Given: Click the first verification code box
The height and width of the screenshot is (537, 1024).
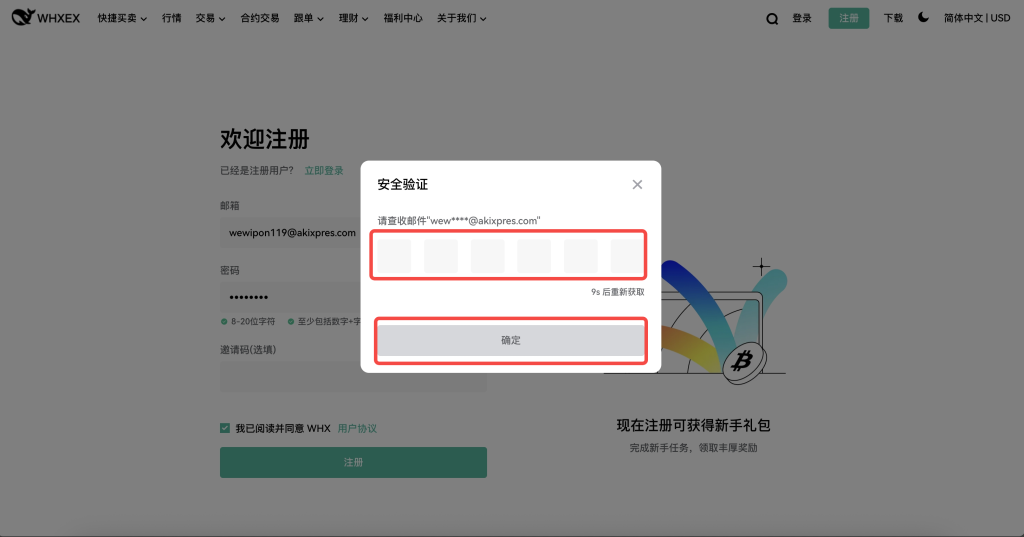Looking at the screenshot, I should click(x=394, y=256).
